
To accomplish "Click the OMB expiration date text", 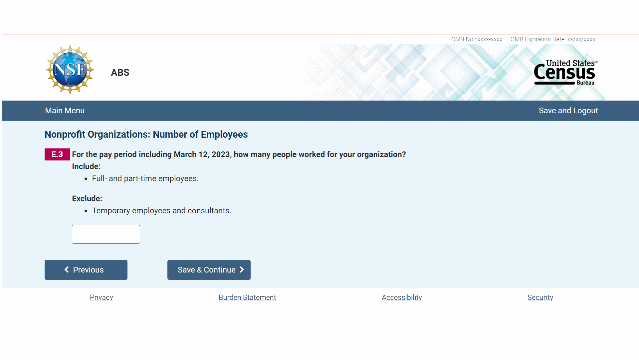I will (553, 39).
